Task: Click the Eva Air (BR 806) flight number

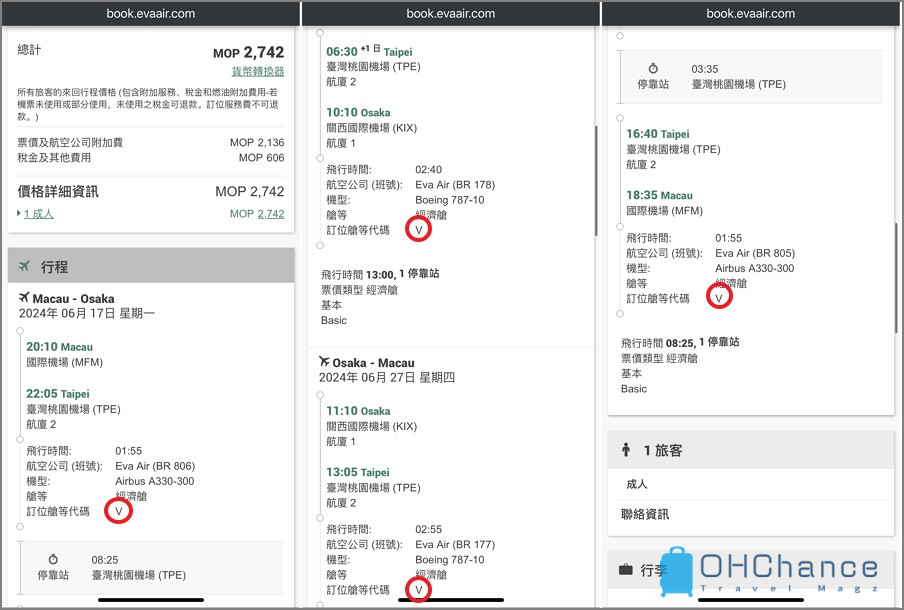Action: point(155,466)
